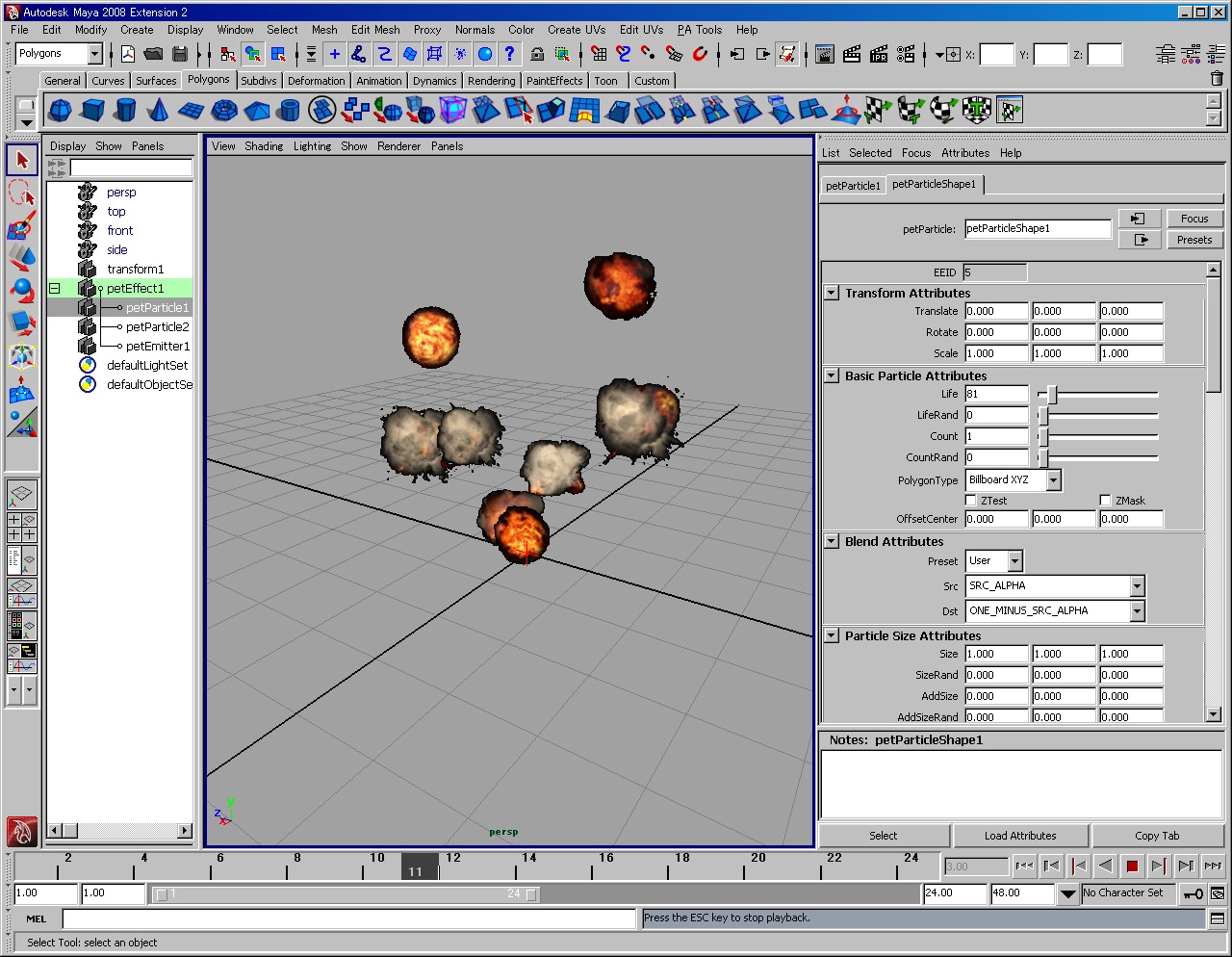Open the PolygonType dropdown
Screen dimensions: 1232x957
[x=1053, y=479]
